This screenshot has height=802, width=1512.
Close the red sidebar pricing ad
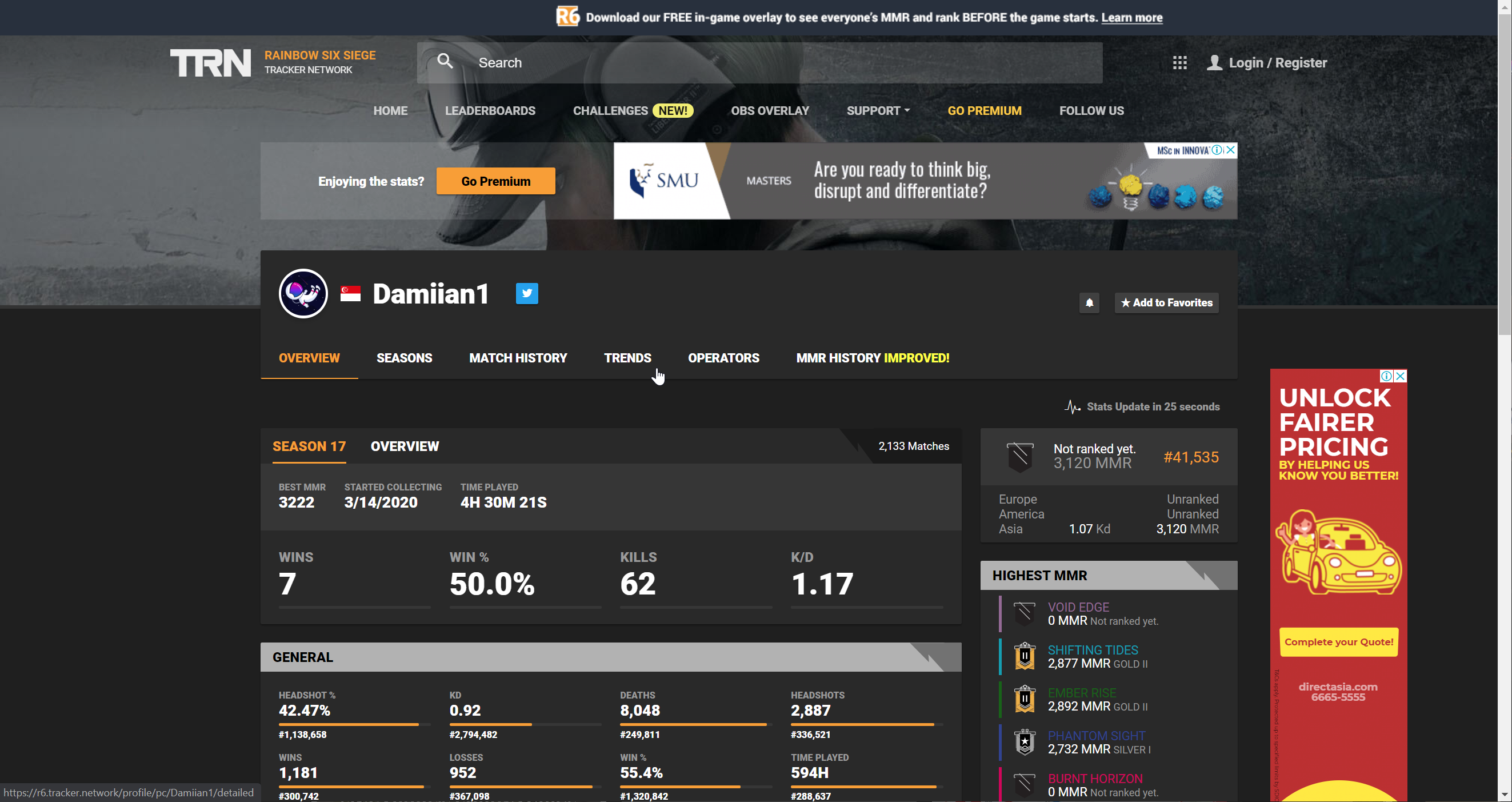point(1401,376)
